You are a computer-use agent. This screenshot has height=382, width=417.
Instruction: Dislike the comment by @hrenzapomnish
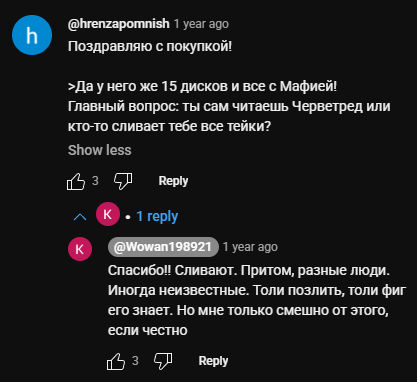123,181
